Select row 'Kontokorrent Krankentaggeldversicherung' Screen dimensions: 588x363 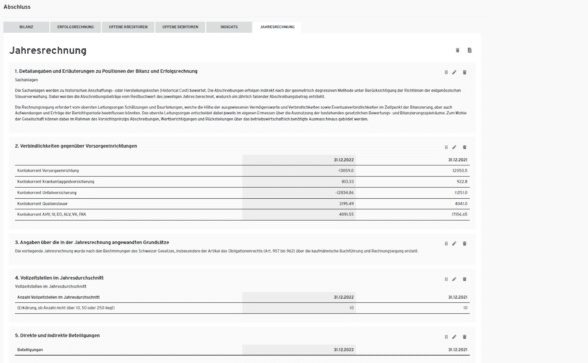[242, 182]
